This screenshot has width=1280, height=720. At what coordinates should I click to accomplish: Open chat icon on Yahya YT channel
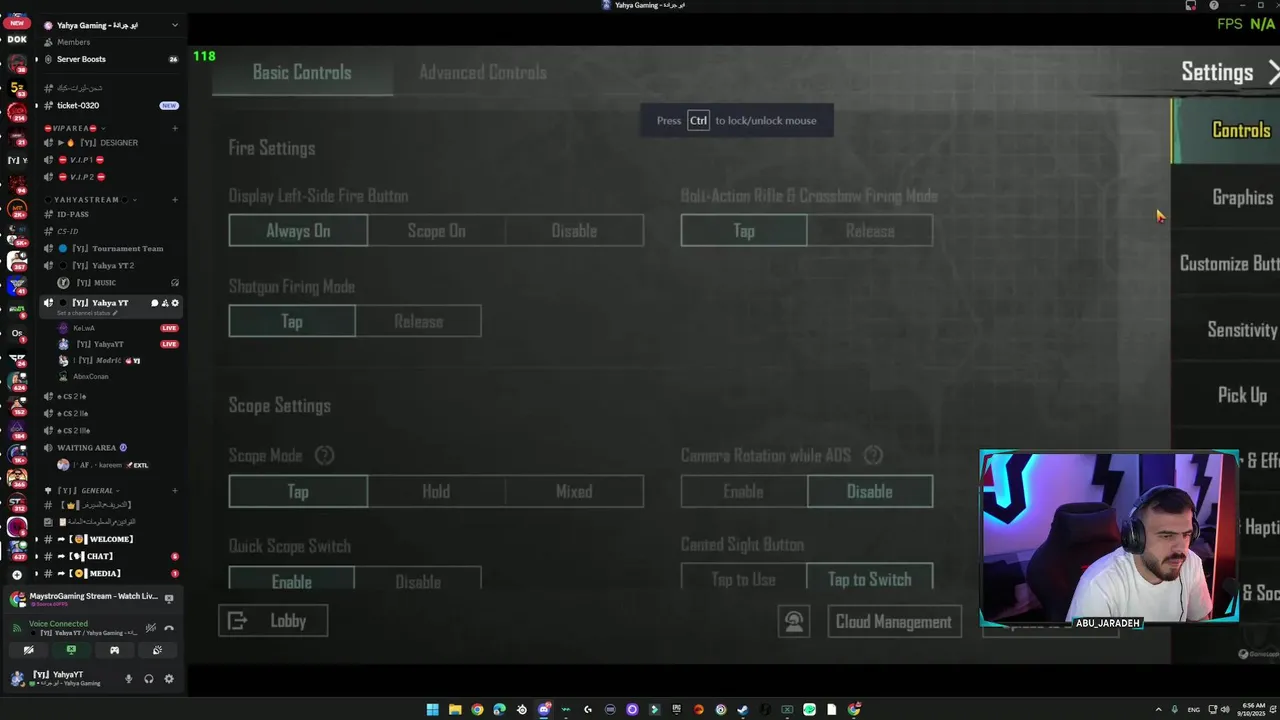coord(154,303)
